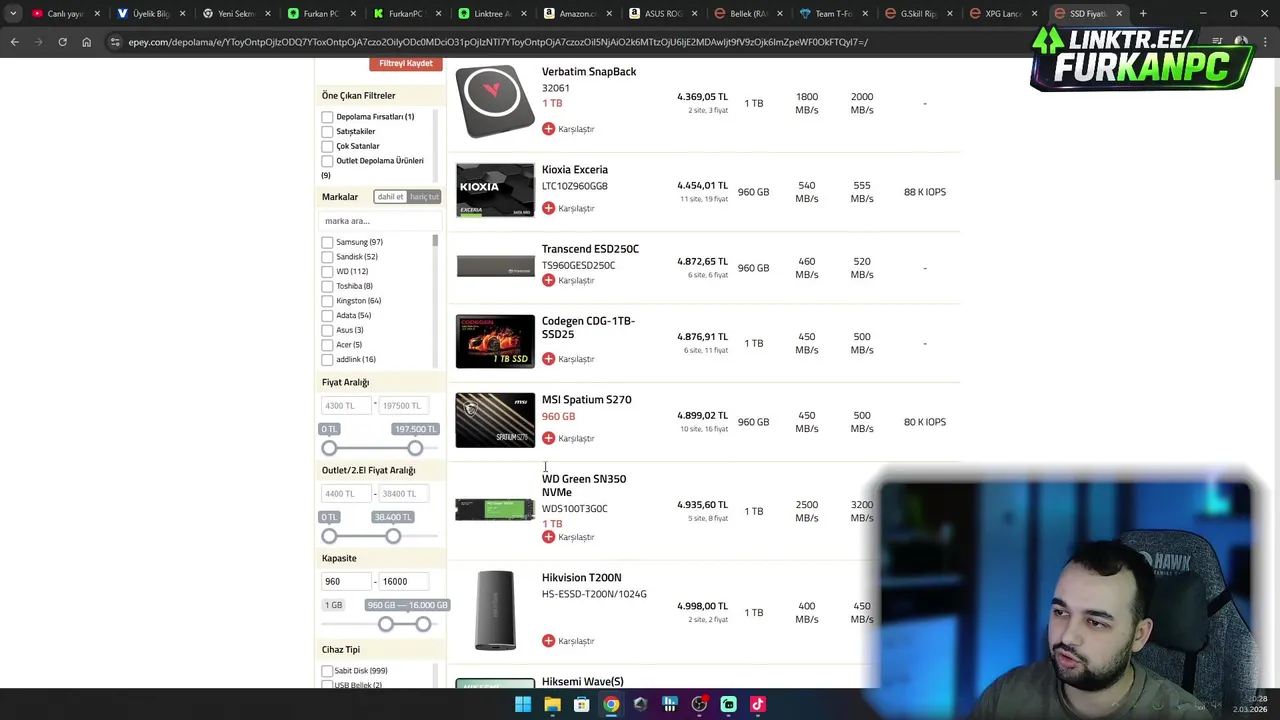
Task: Click compare plus icon for Codegen CDG-1TB-SSD25
Action: 548,359
